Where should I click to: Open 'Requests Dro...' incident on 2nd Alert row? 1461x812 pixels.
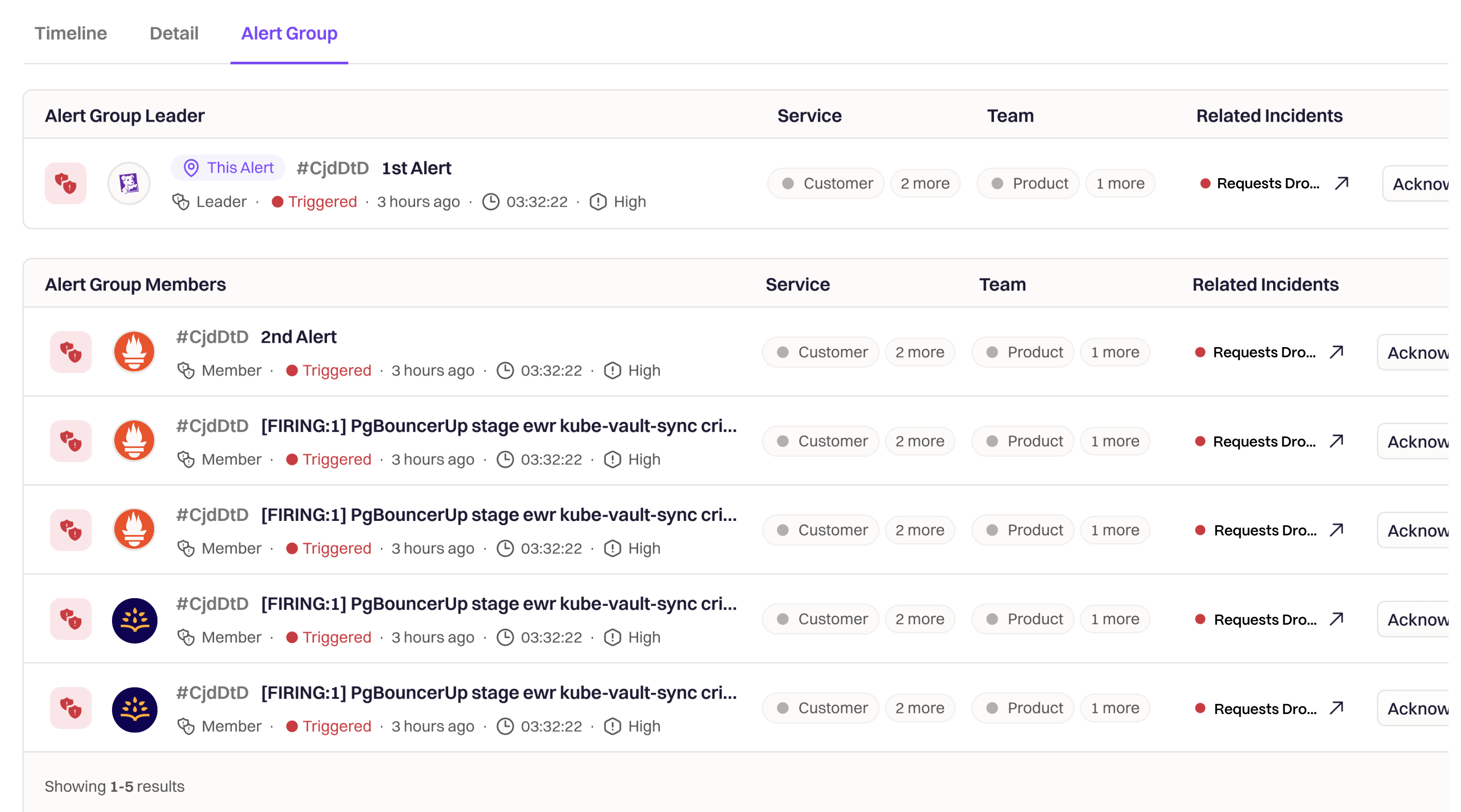(x=1263, y=351)
